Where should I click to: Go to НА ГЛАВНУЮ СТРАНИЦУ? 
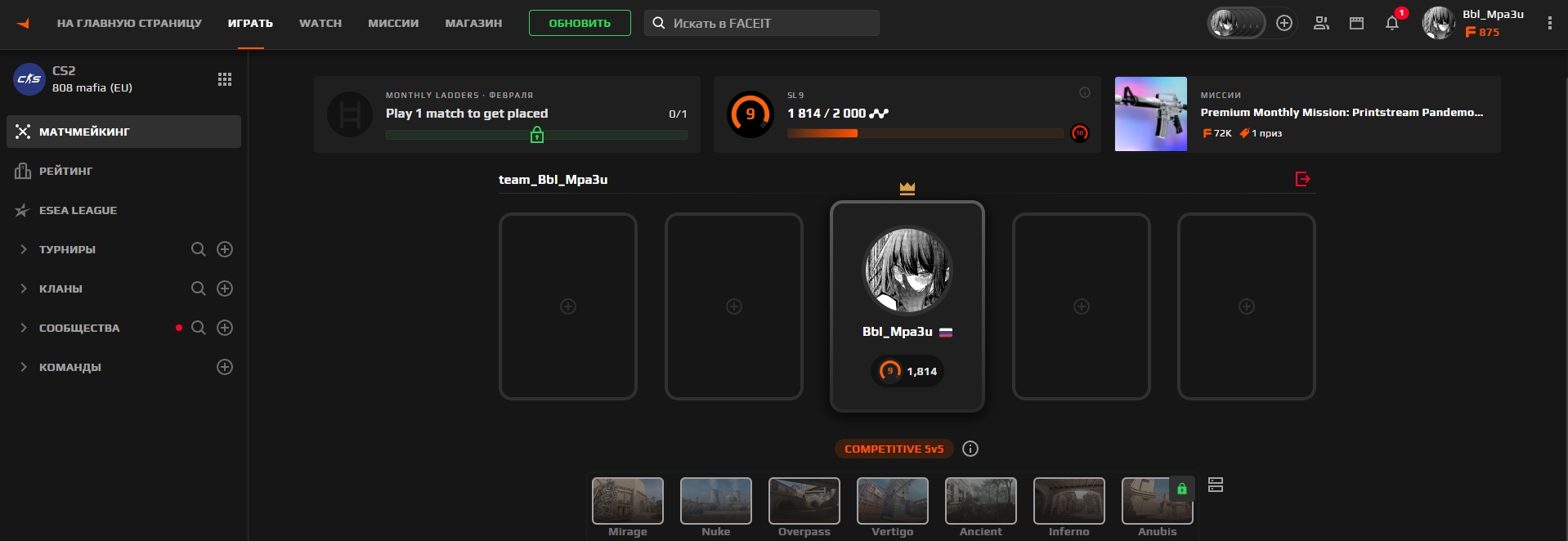coord(129,23)
